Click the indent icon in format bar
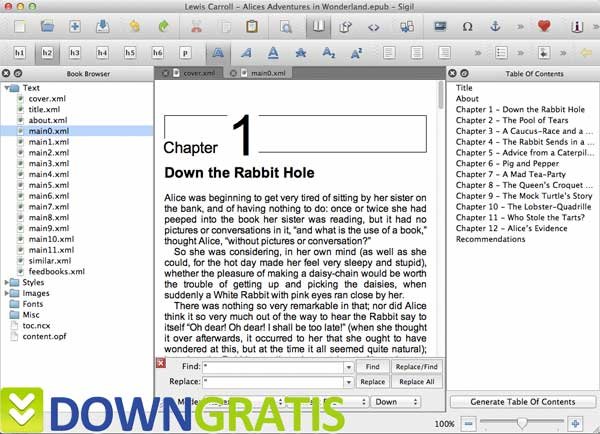The width and height of the screenshot is (600, 434). coord(544,53)
